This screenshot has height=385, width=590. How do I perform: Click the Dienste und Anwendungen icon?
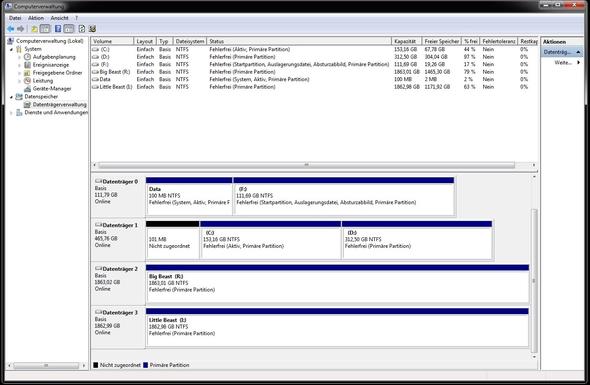tap(19, 113)
